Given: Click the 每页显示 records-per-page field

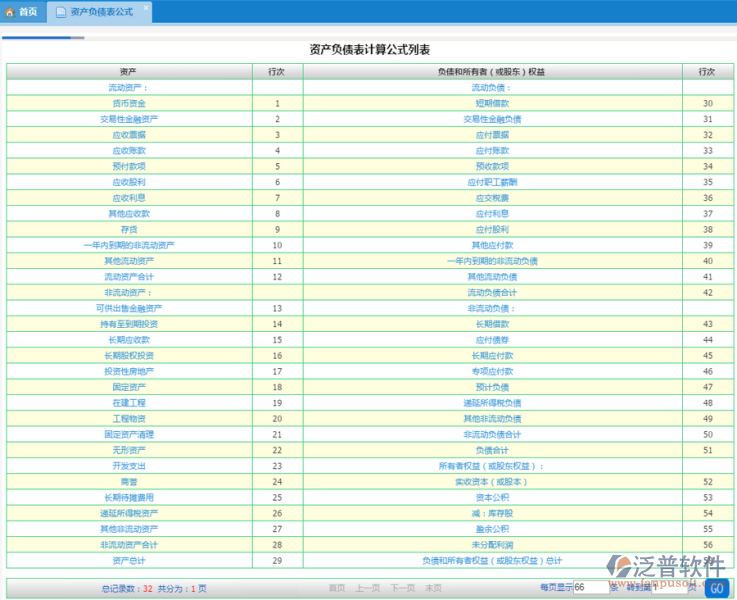Looking at the screenshot, I should click(x=590, y=587).
